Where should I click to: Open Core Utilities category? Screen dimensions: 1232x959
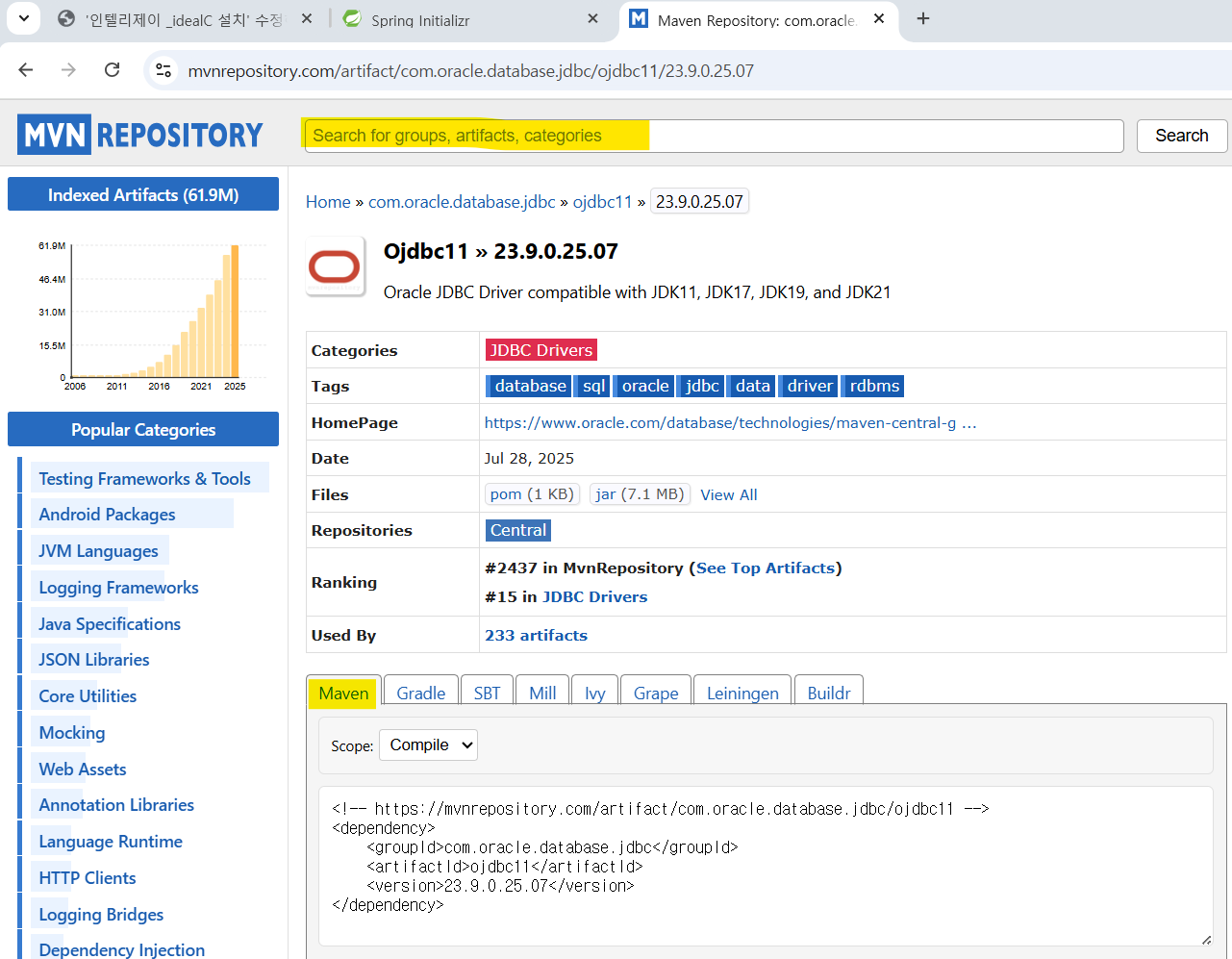[88, 696]
